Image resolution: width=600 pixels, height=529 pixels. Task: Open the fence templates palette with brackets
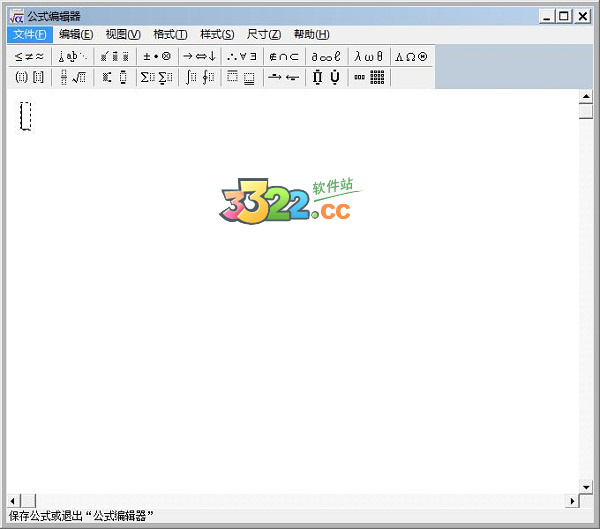pos(29,77)
